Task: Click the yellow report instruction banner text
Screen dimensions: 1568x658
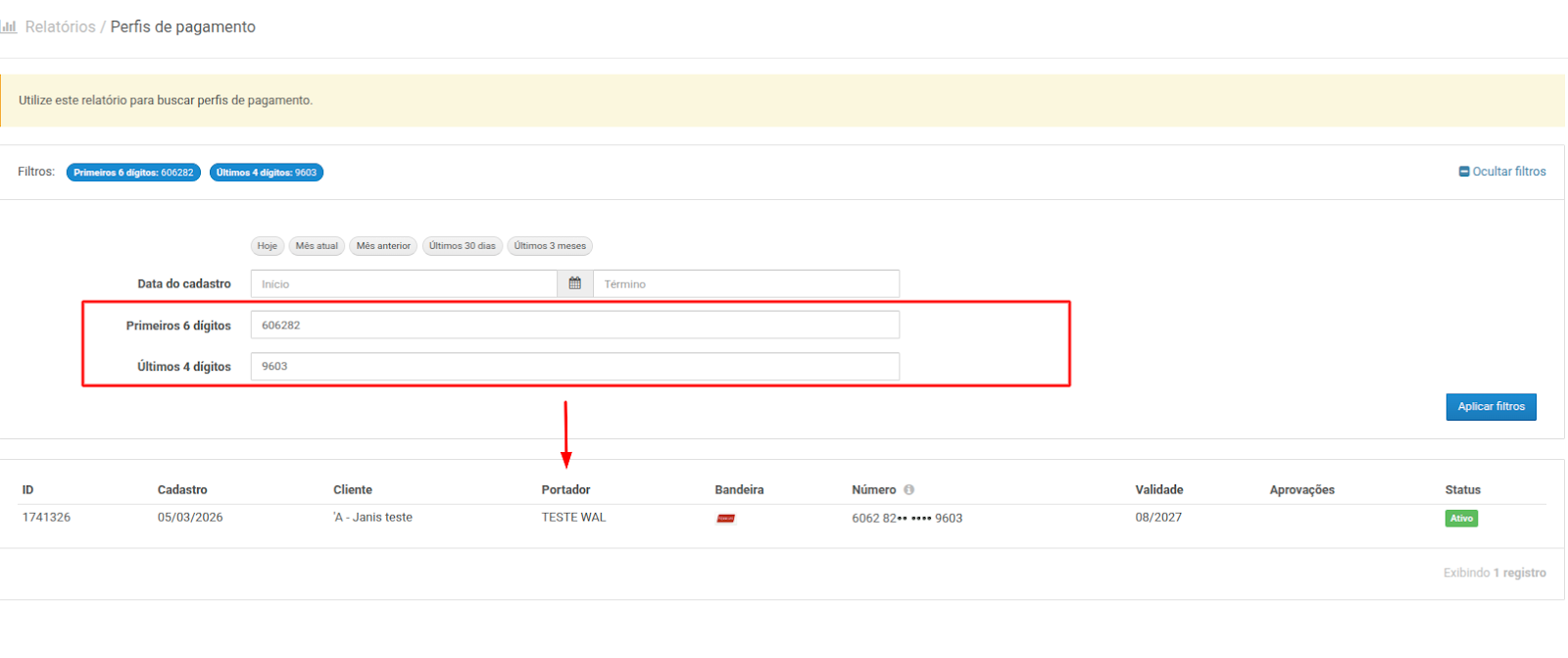Action: coord(166,100)
